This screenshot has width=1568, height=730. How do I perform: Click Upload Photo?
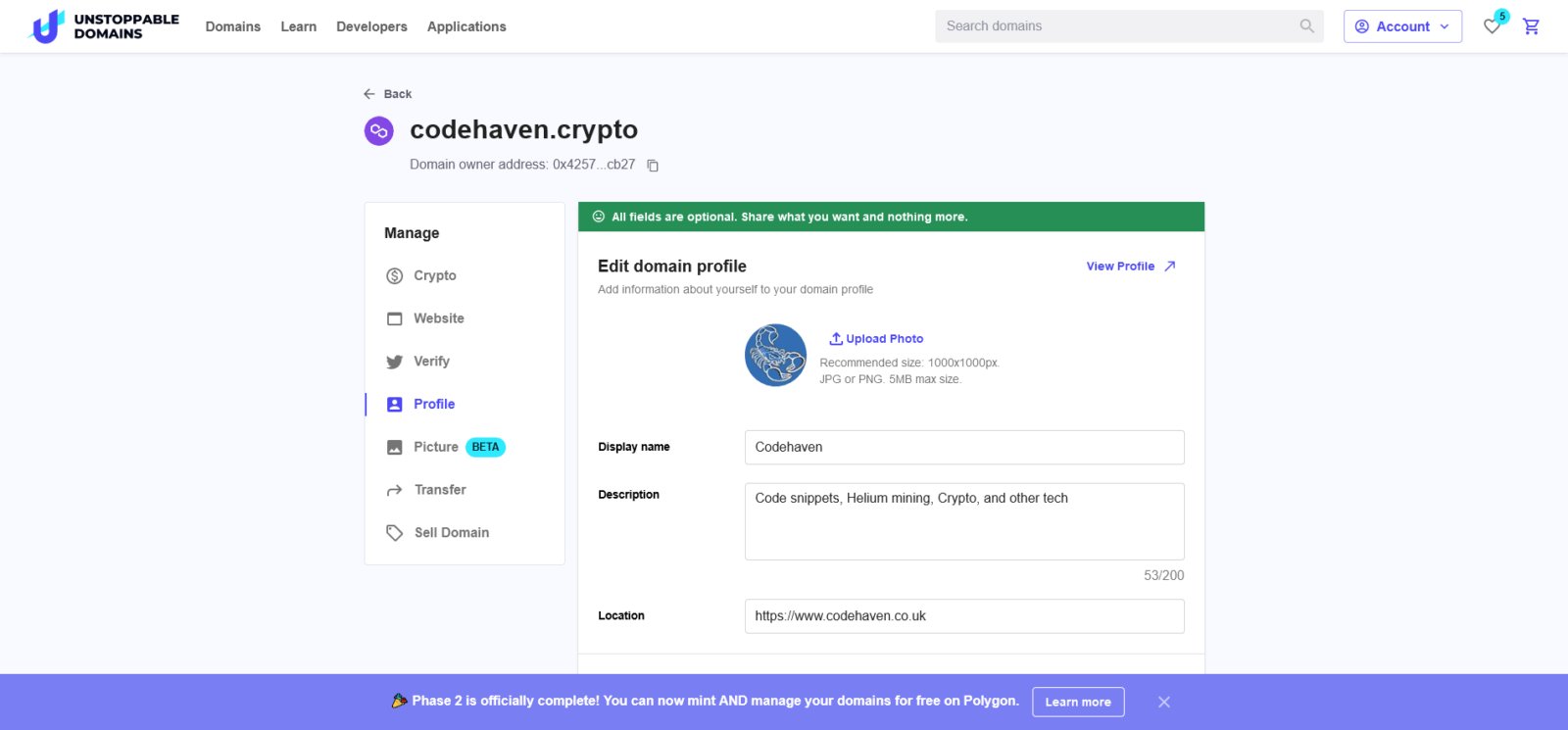click(x=876, y=339)
